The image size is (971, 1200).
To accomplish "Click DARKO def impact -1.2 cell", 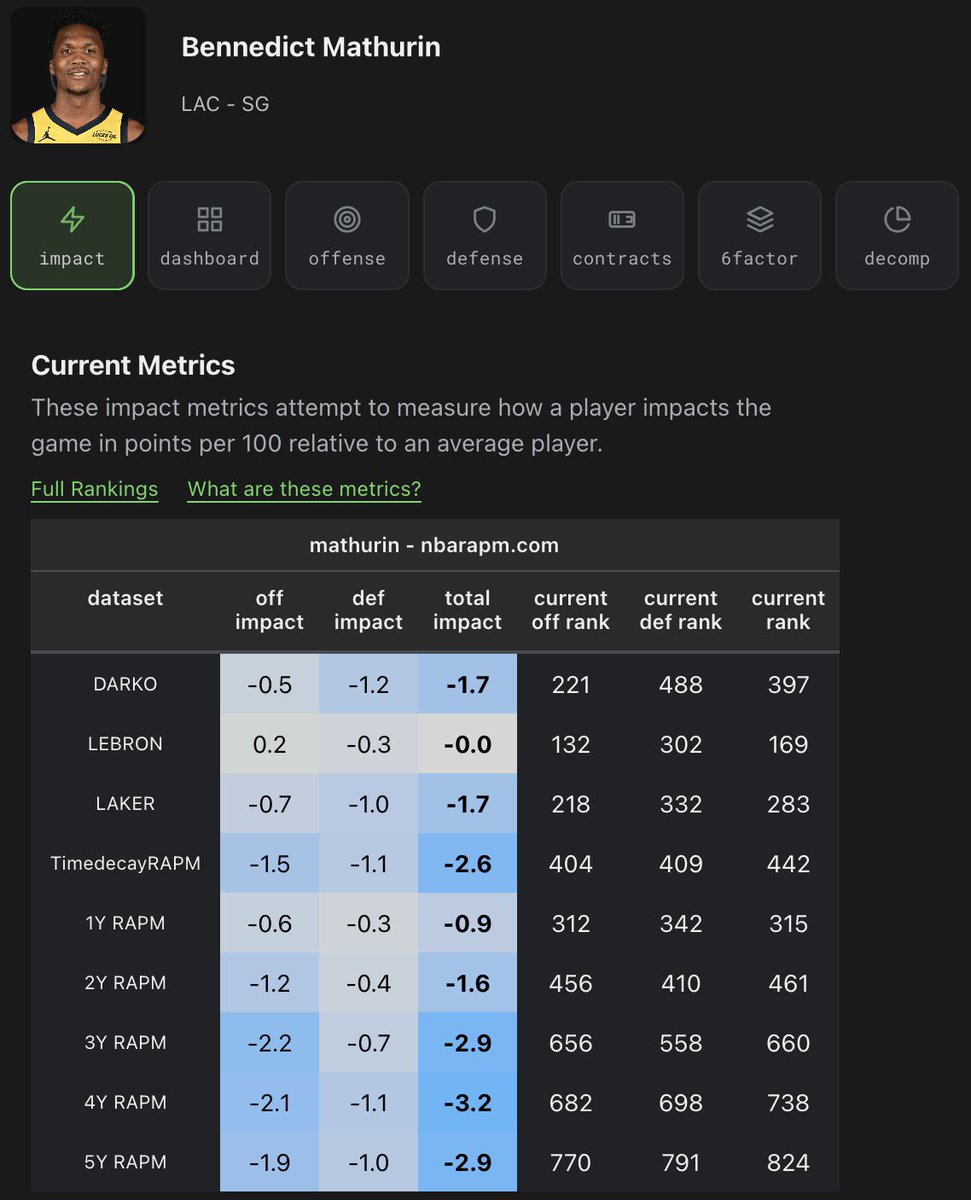I will [x=368, y=684].
